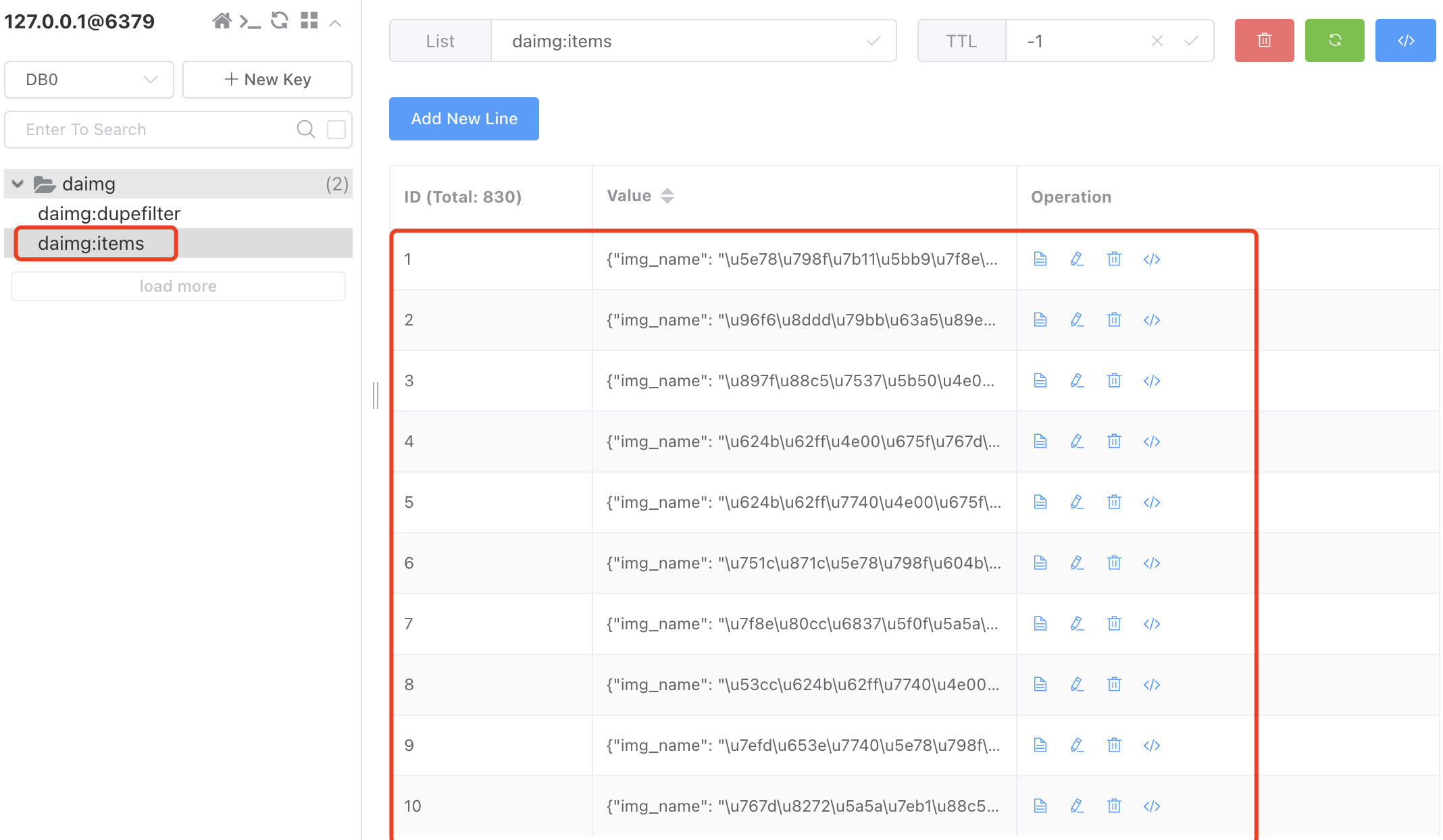Click the green refresh key button
This screenshot has height=840, width=1443.
tap(1334, 41)
